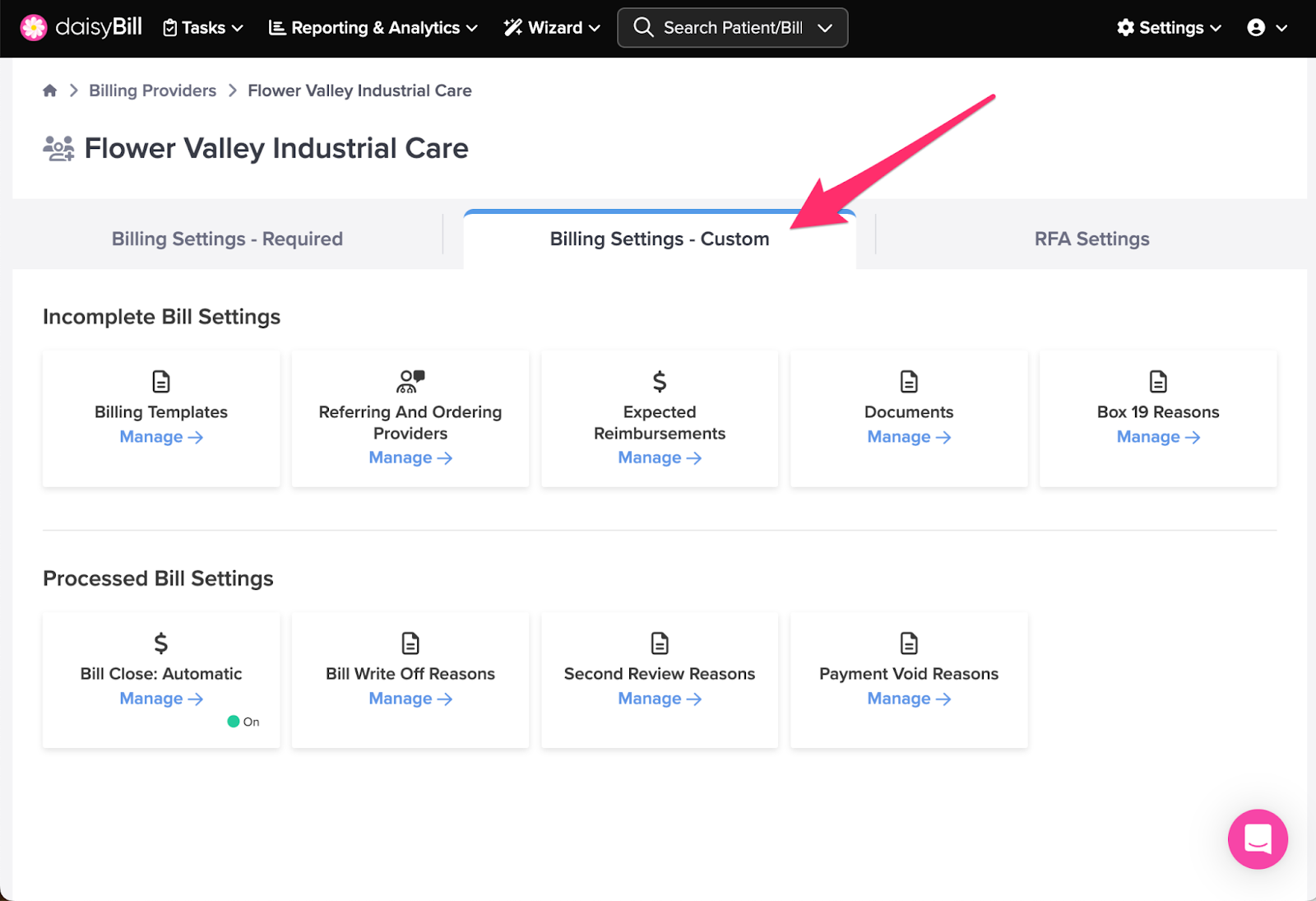The image size is (1316, 901).
Task: Expand the search type dropdown chevron
Action: pyautogui.click(x=825, y=28)
